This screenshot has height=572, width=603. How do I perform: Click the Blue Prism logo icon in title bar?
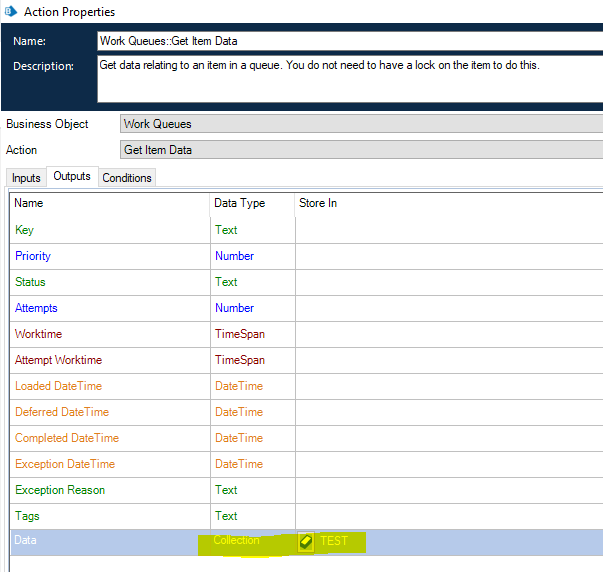pyautogui.click(x=11, y=12)
